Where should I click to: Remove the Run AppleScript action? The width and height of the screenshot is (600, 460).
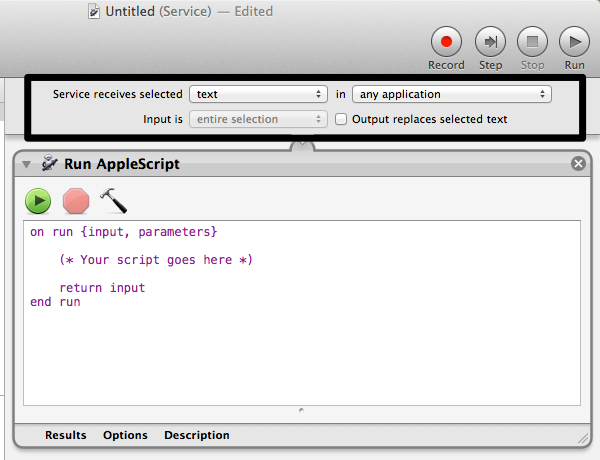click(578, 163)
